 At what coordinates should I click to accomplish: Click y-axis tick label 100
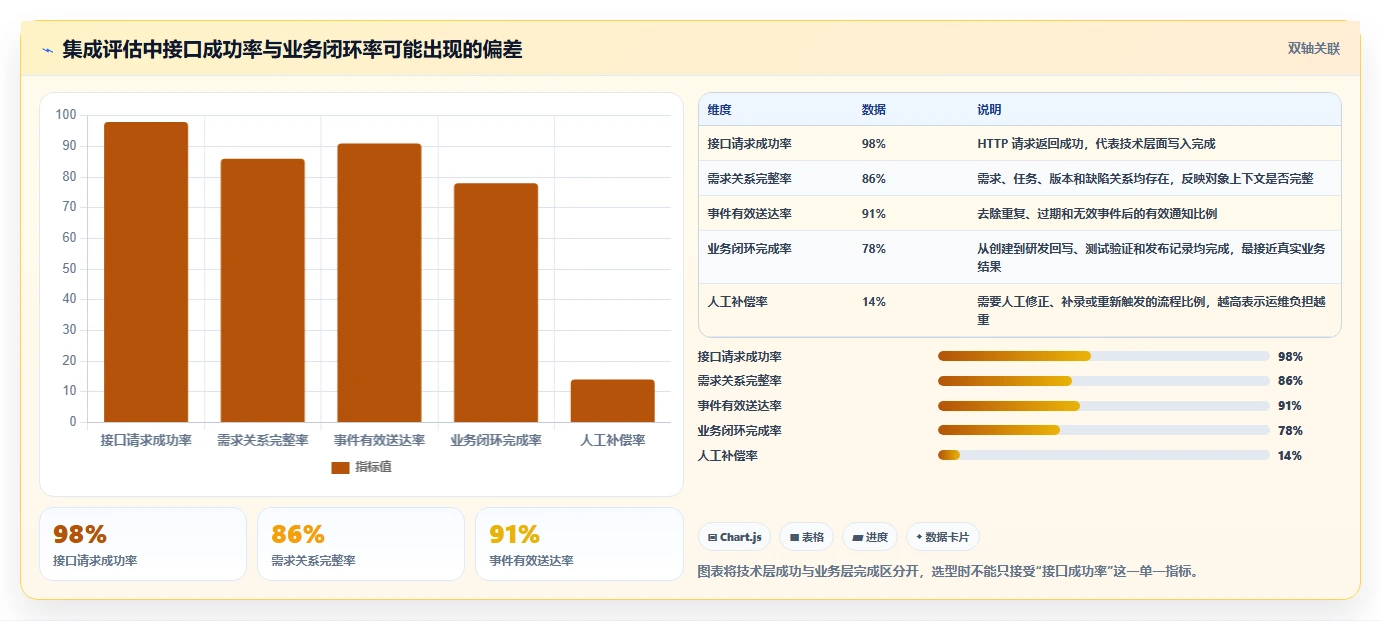[x=66, y=115]
